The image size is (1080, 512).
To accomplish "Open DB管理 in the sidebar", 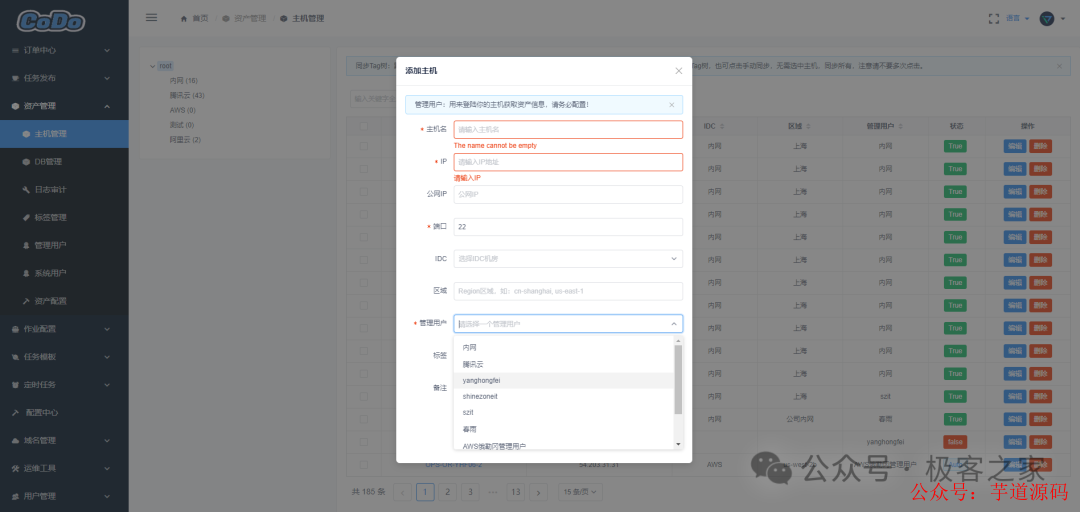I will [x=64, y=162].
